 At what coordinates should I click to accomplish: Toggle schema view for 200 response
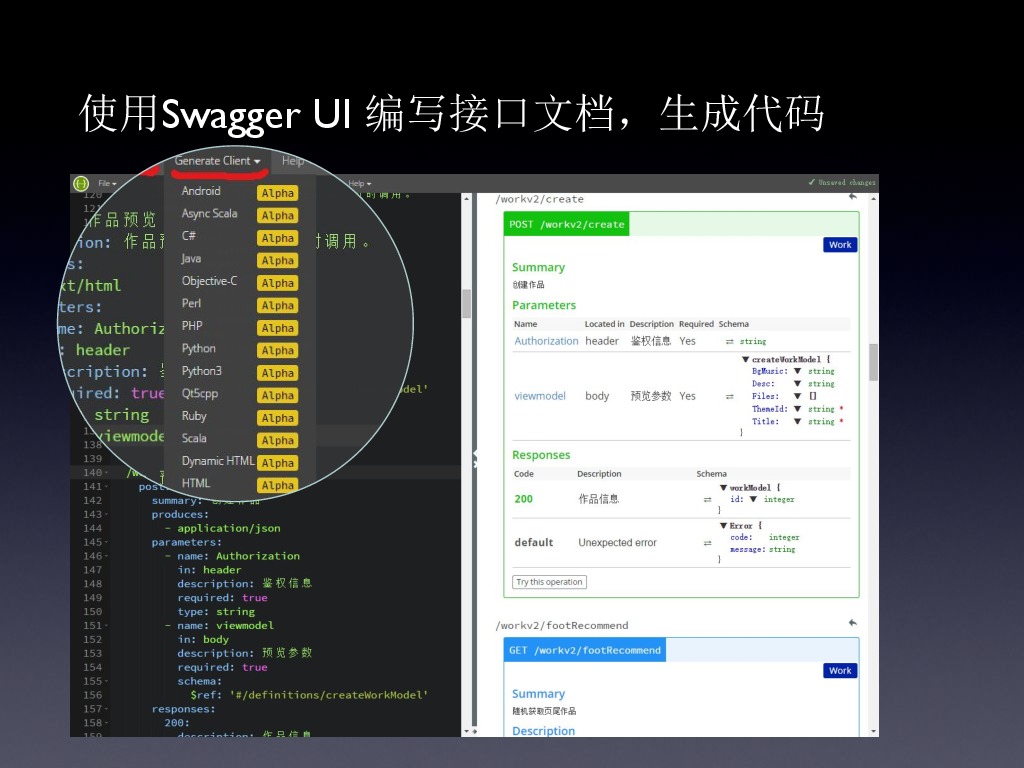click(x=707, y=500)
